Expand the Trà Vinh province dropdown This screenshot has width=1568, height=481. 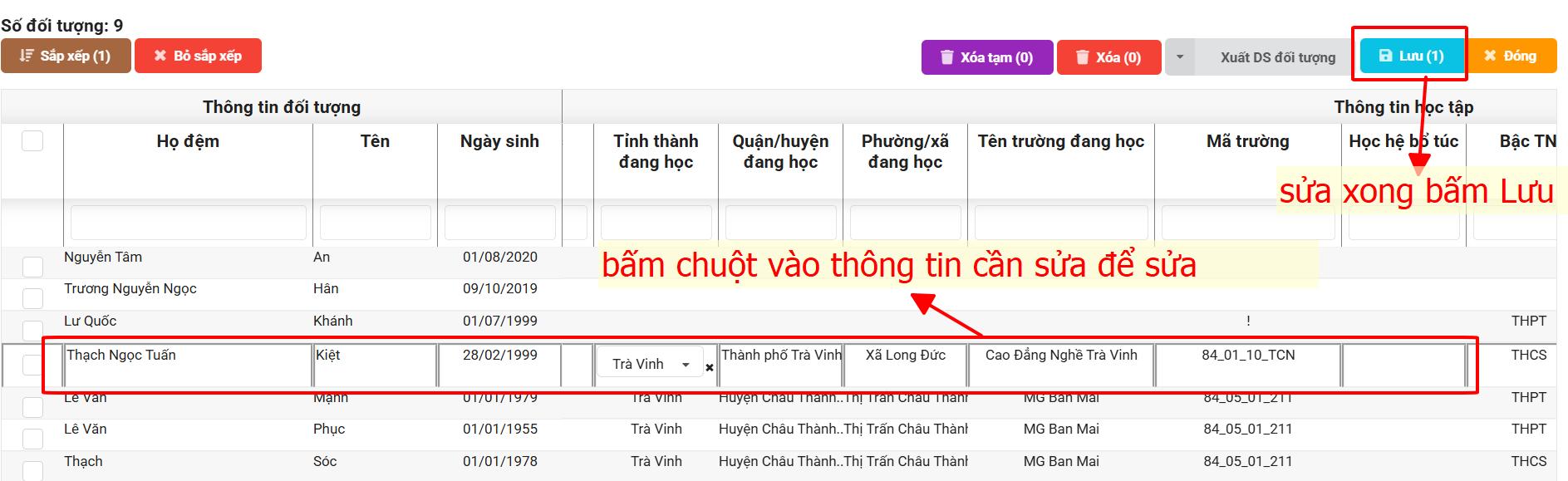click(x=686, y=365)
